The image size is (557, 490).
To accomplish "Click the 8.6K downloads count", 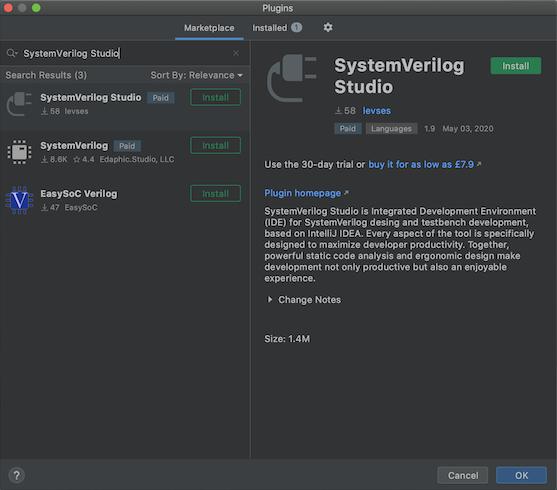I will (x=54, y=159).
